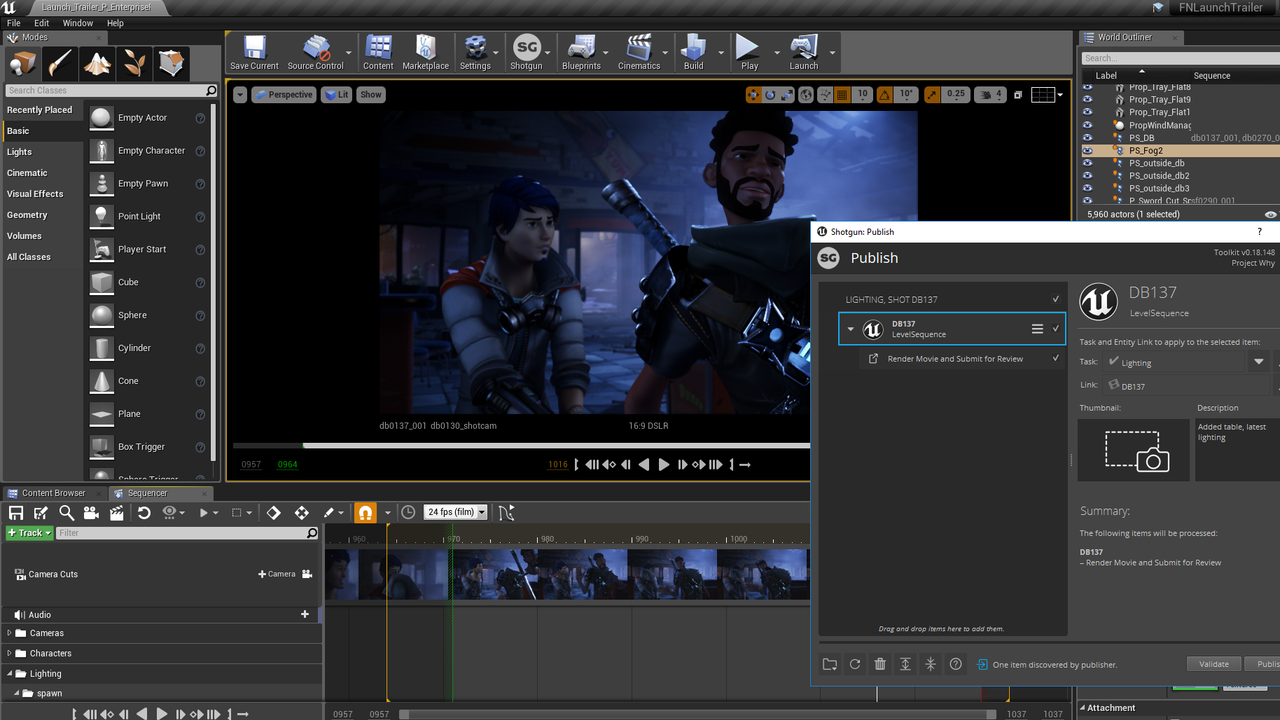Viewport: 1280px width, 720px height.
Task: Click the Show viewport button
Action: [371, 94]
